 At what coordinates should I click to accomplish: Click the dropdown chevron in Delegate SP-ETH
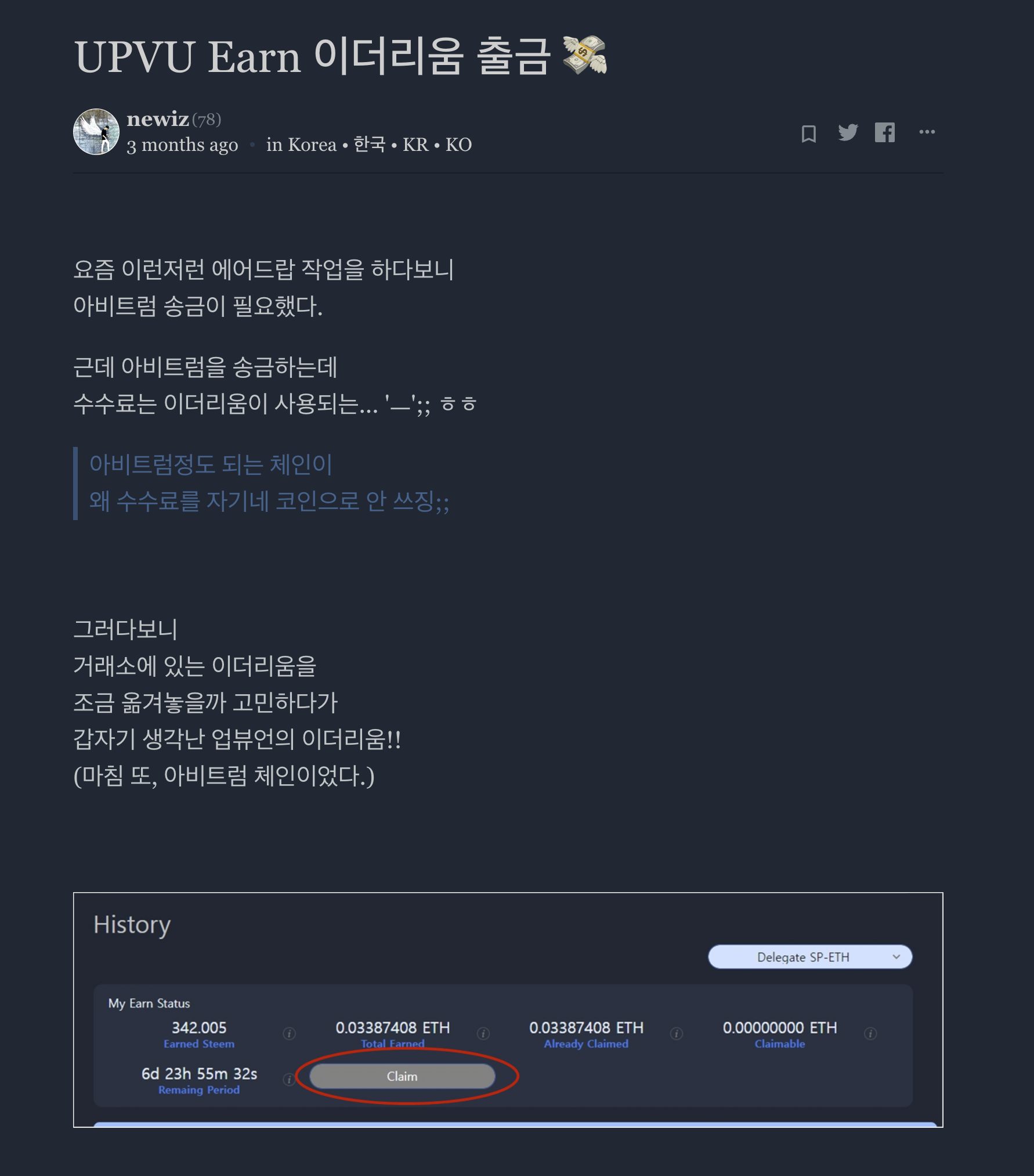pos(896,957)
